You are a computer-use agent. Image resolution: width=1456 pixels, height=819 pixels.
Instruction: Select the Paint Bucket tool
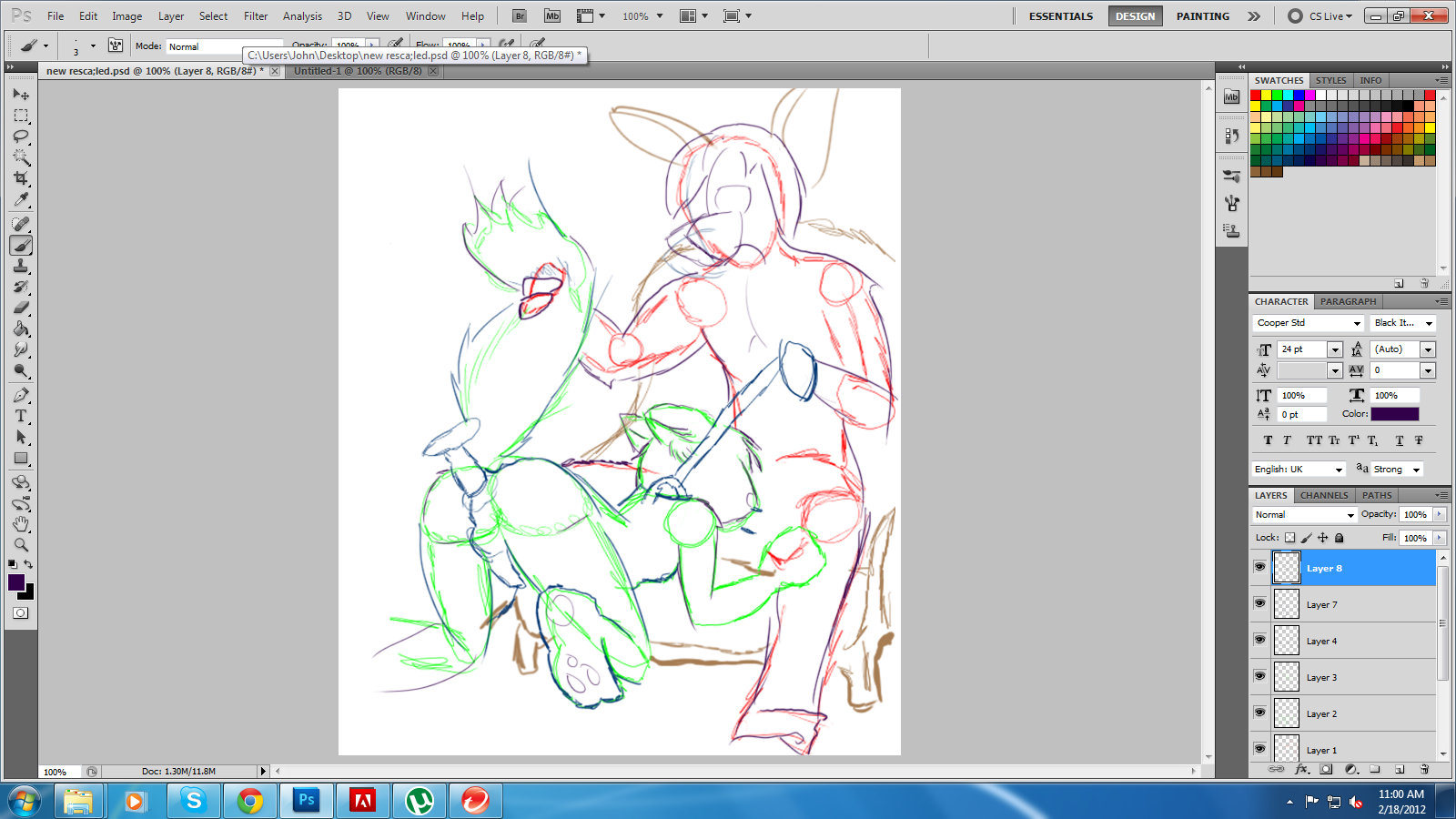(21, 329)
